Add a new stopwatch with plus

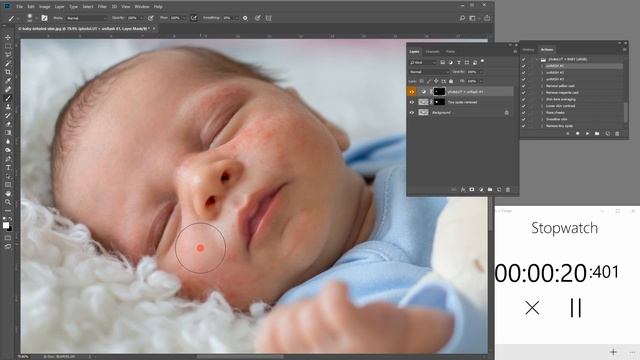613,352
